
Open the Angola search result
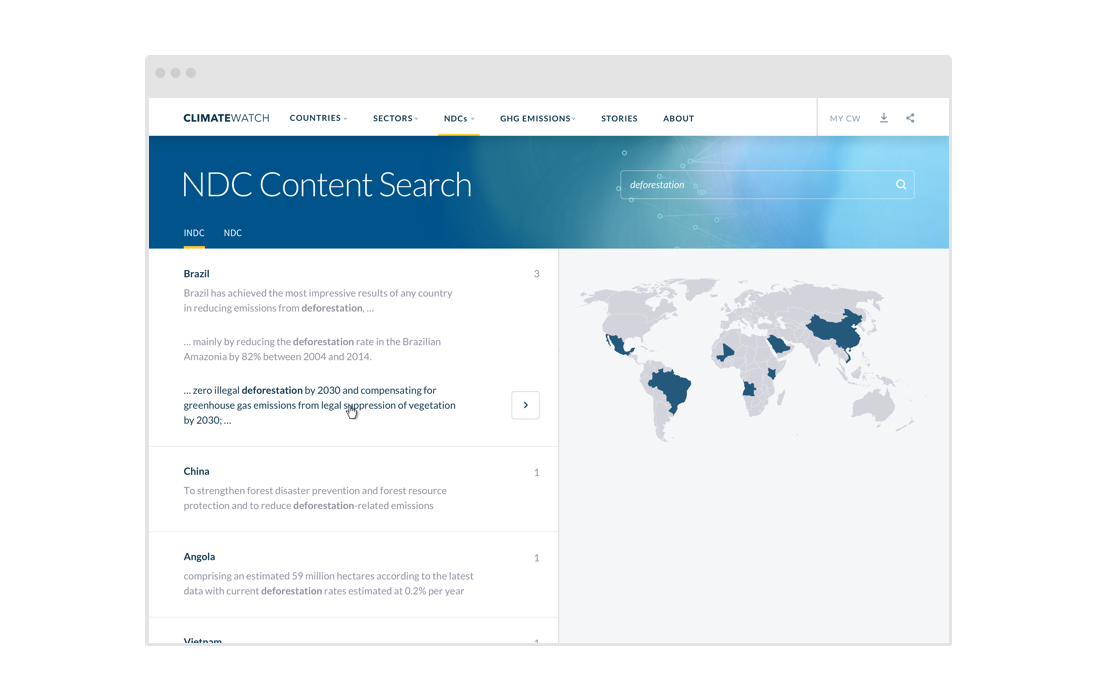199,557
